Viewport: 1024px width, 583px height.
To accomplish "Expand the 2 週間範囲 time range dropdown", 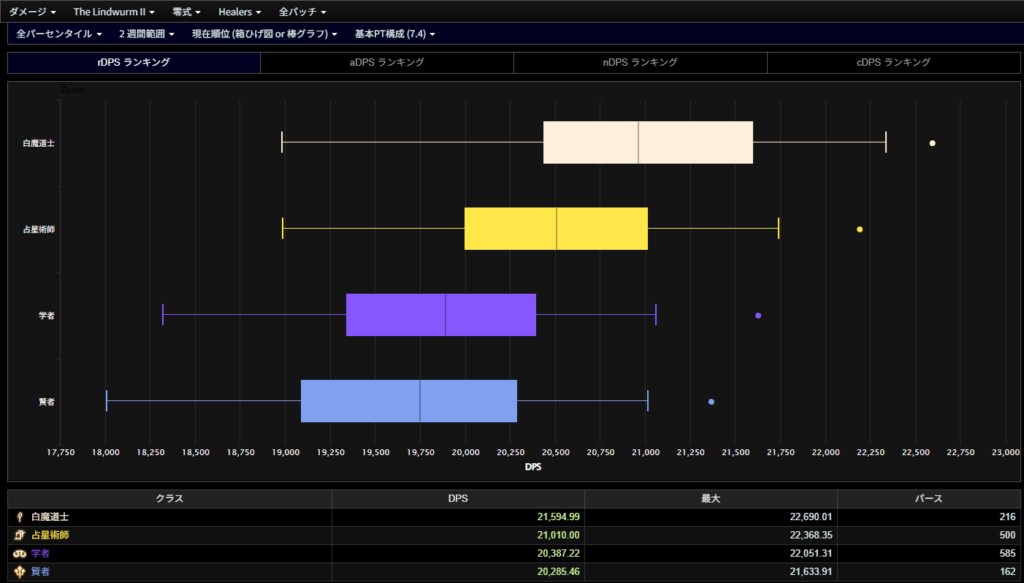I will 146,34.
